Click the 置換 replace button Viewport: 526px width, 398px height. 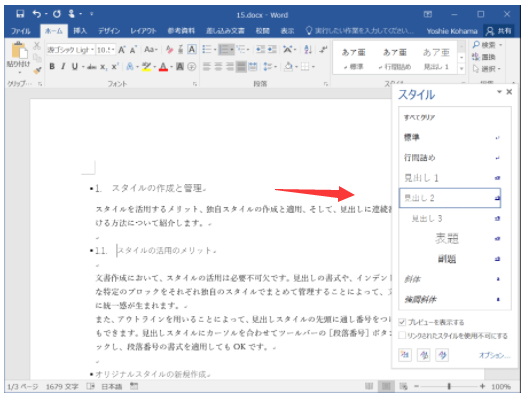[x=484, y=57]
